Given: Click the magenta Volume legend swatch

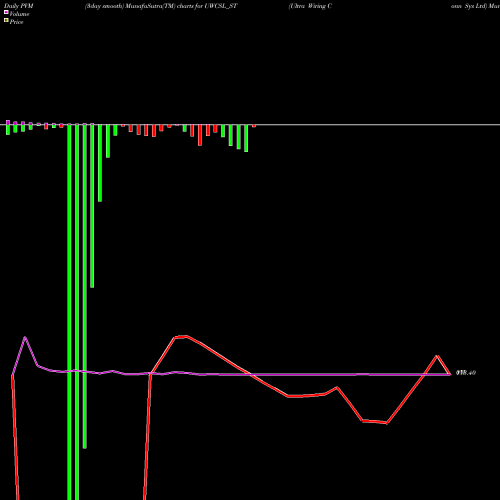Looking at the screenshot, I should 6,13.
